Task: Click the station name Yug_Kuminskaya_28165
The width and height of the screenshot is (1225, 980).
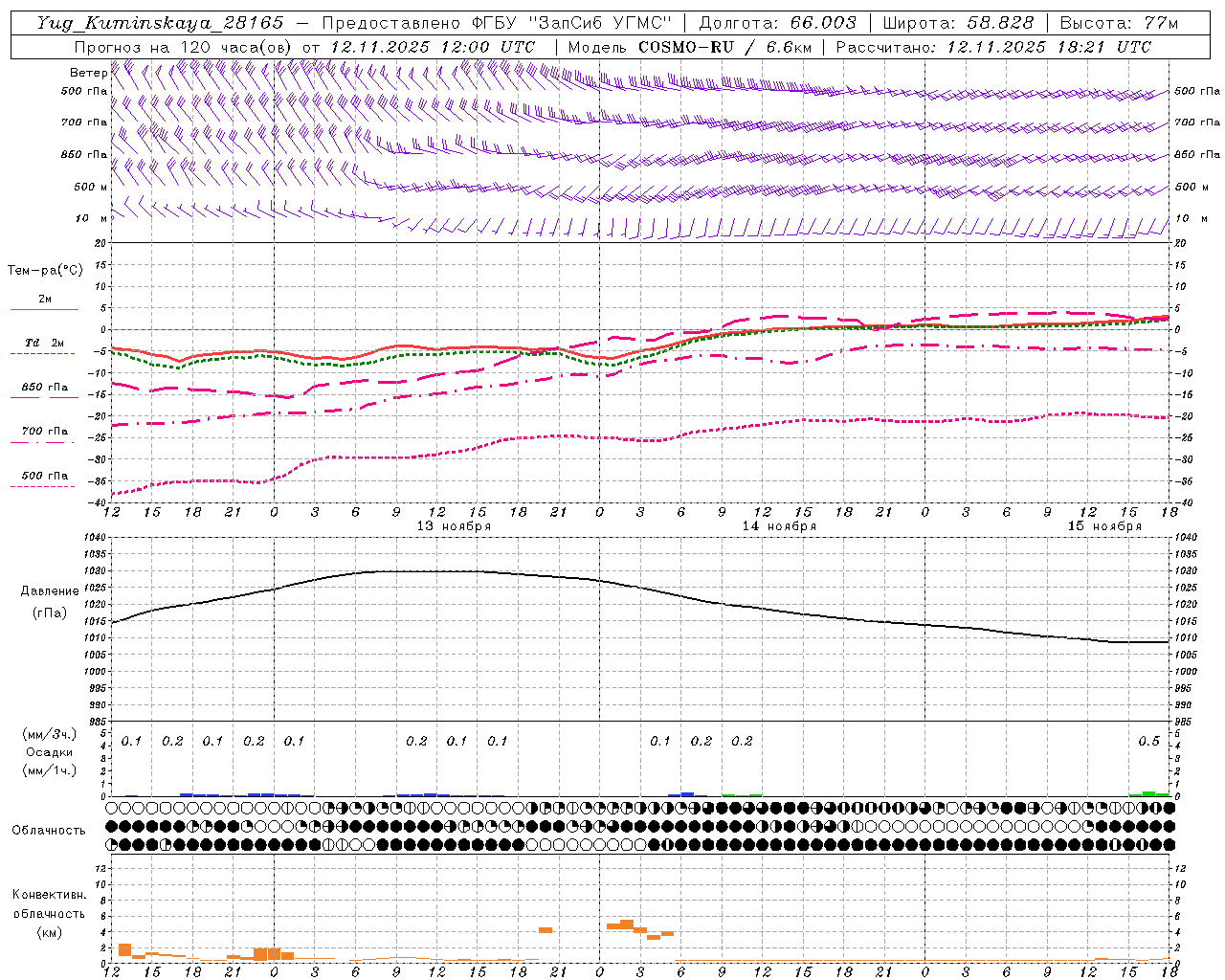Action: (x=160, y=23)
